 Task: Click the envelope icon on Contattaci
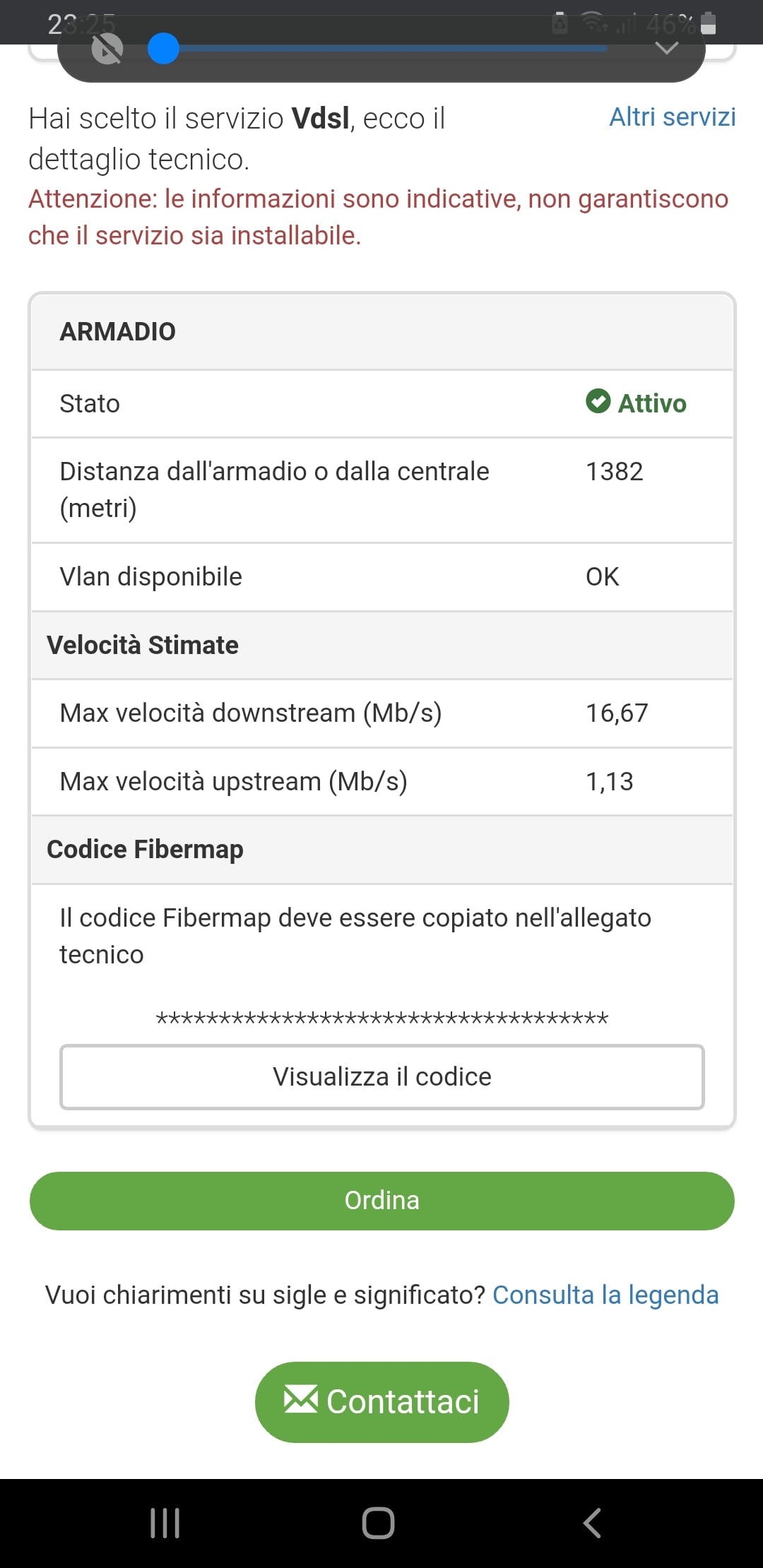300,1399
